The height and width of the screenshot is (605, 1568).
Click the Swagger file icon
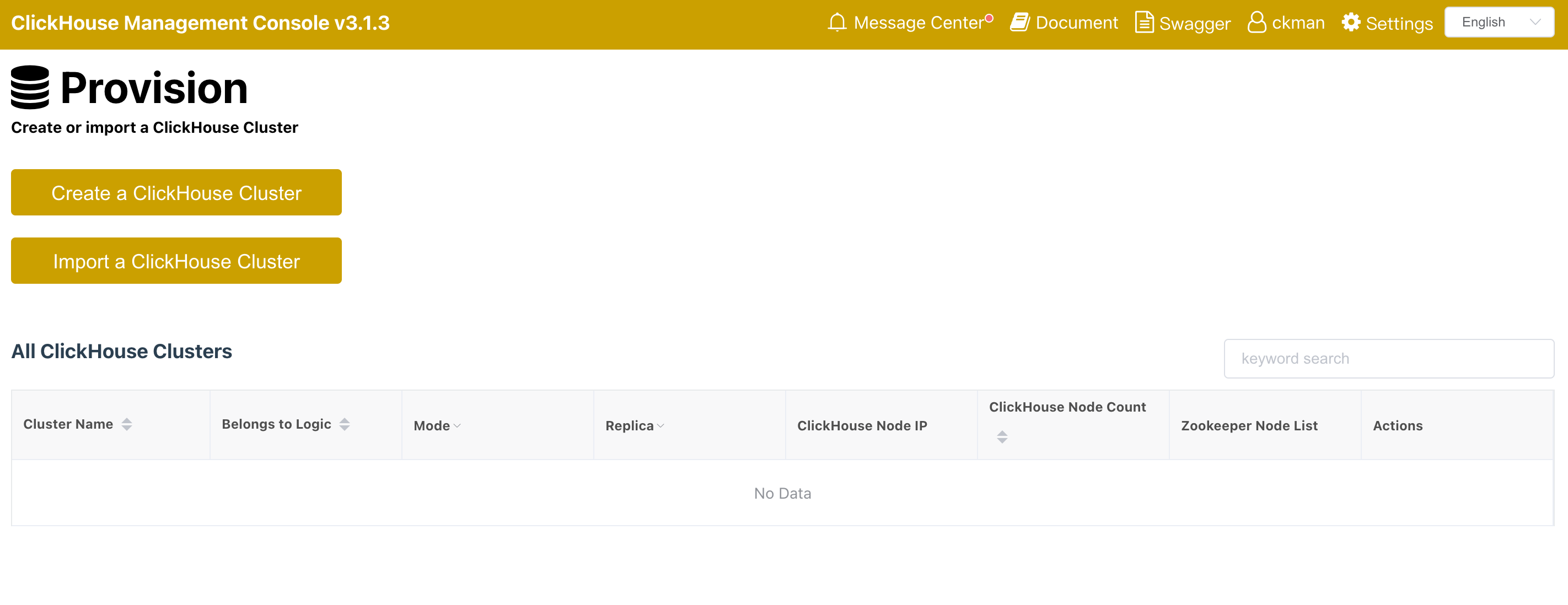coord(1143,23)
